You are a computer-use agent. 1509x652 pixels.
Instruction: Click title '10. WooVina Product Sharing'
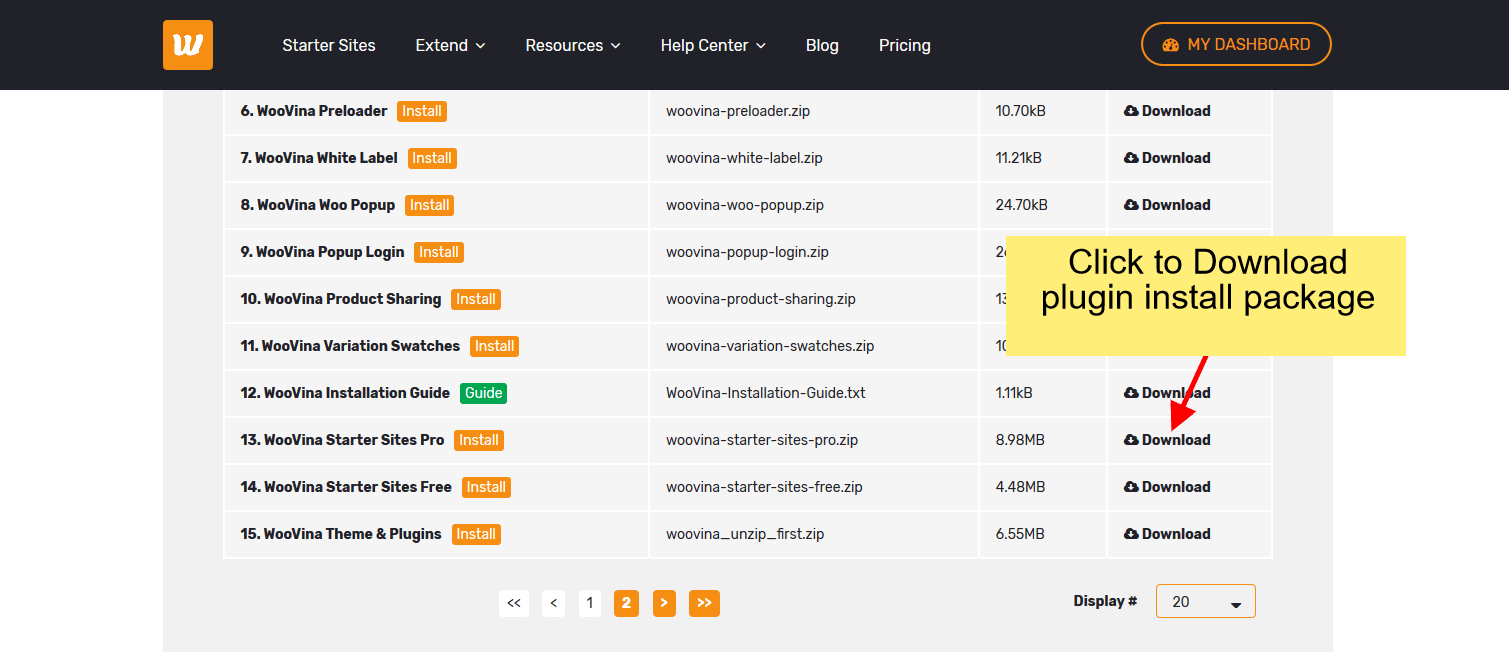(341, 299)
